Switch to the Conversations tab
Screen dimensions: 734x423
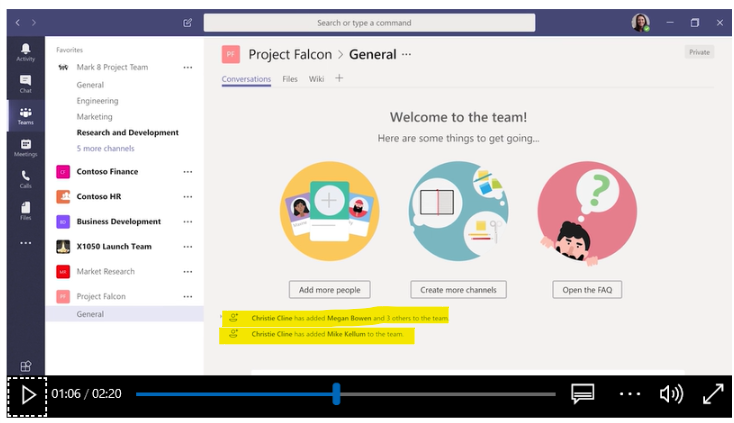coord(246,79)
